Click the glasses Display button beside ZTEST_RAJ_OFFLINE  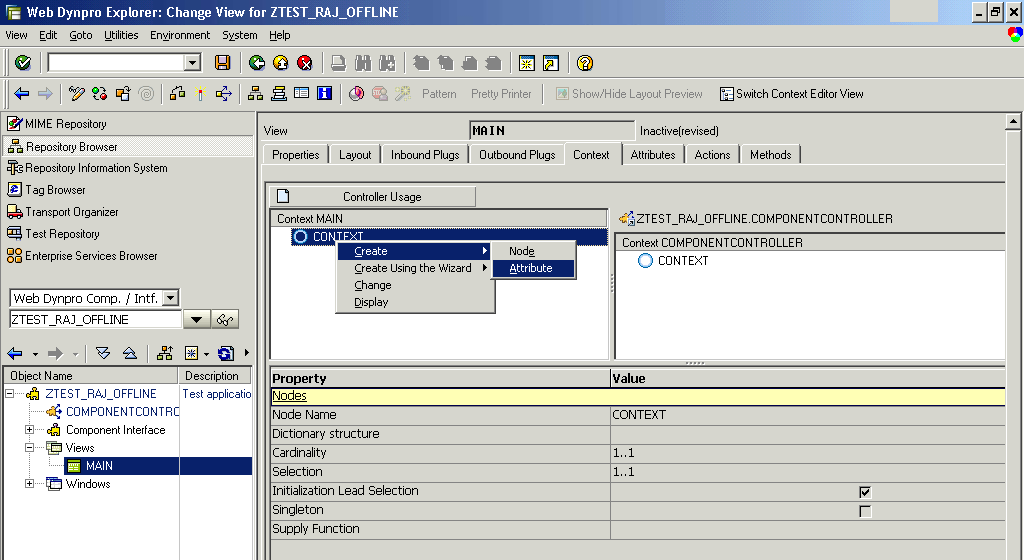[226, 320]
